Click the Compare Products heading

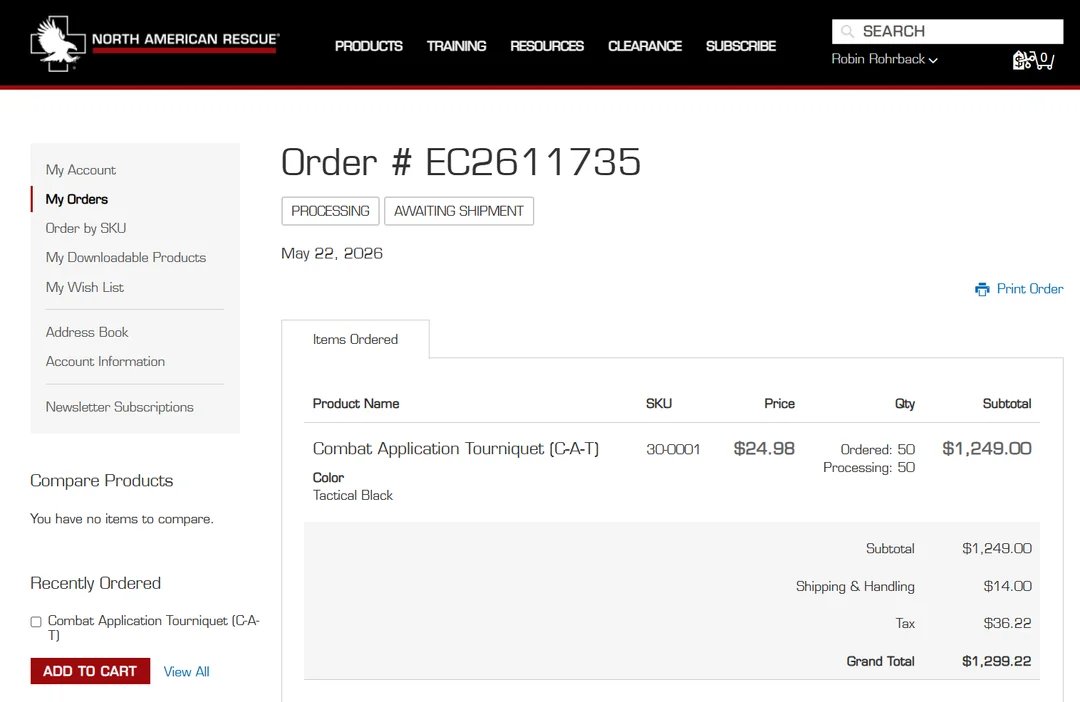click(101, 480)
